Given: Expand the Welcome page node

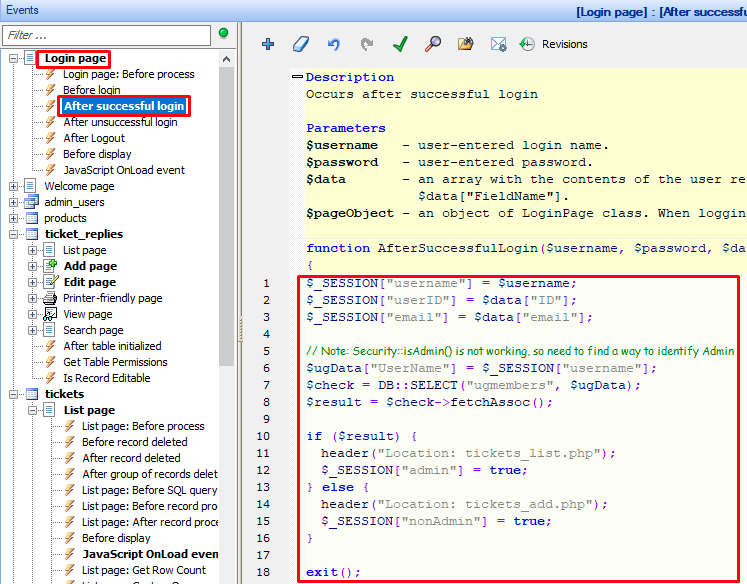Looking at the screenshot, I should [x=14, y=186].
